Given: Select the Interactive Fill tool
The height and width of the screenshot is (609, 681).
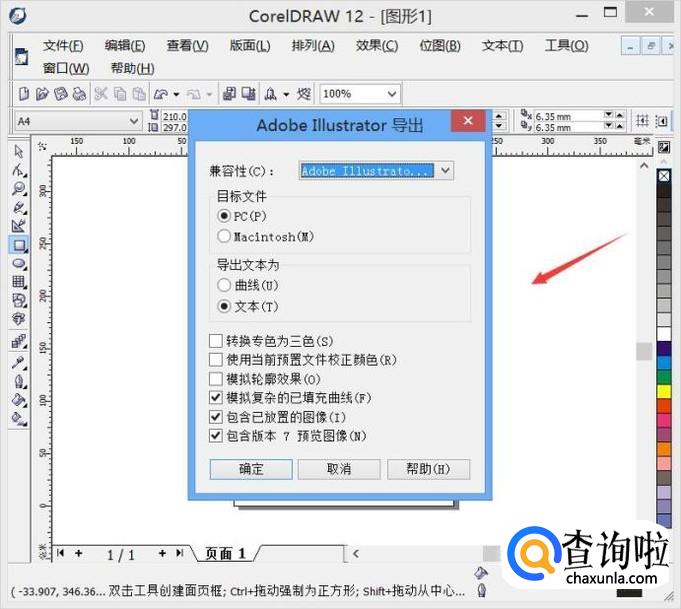Looking at the screenshot, I should click(19, 419).
